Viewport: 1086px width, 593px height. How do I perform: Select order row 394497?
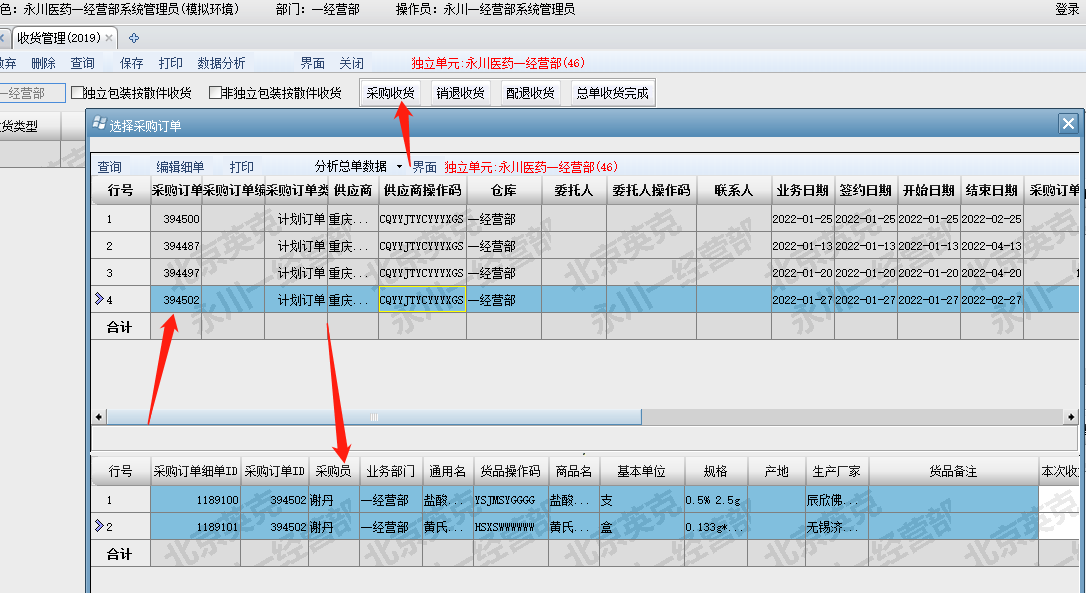(585, 273)
